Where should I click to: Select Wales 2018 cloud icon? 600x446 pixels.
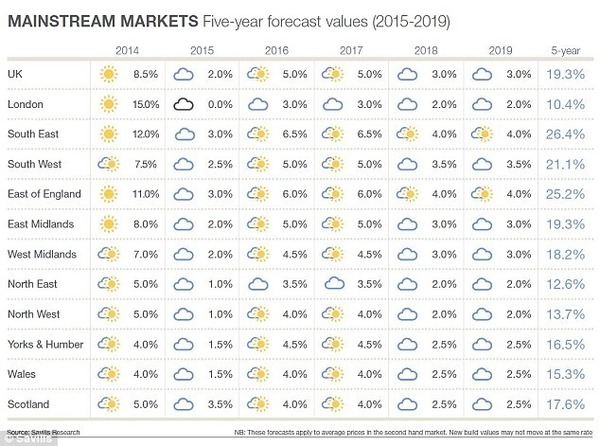pyautogui.click(x=407, y=374)
